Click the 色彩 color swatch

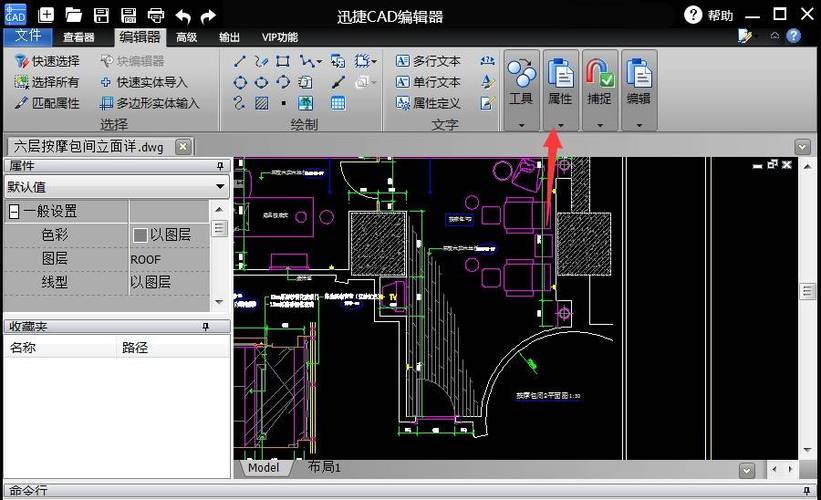(x=140, y=235)
